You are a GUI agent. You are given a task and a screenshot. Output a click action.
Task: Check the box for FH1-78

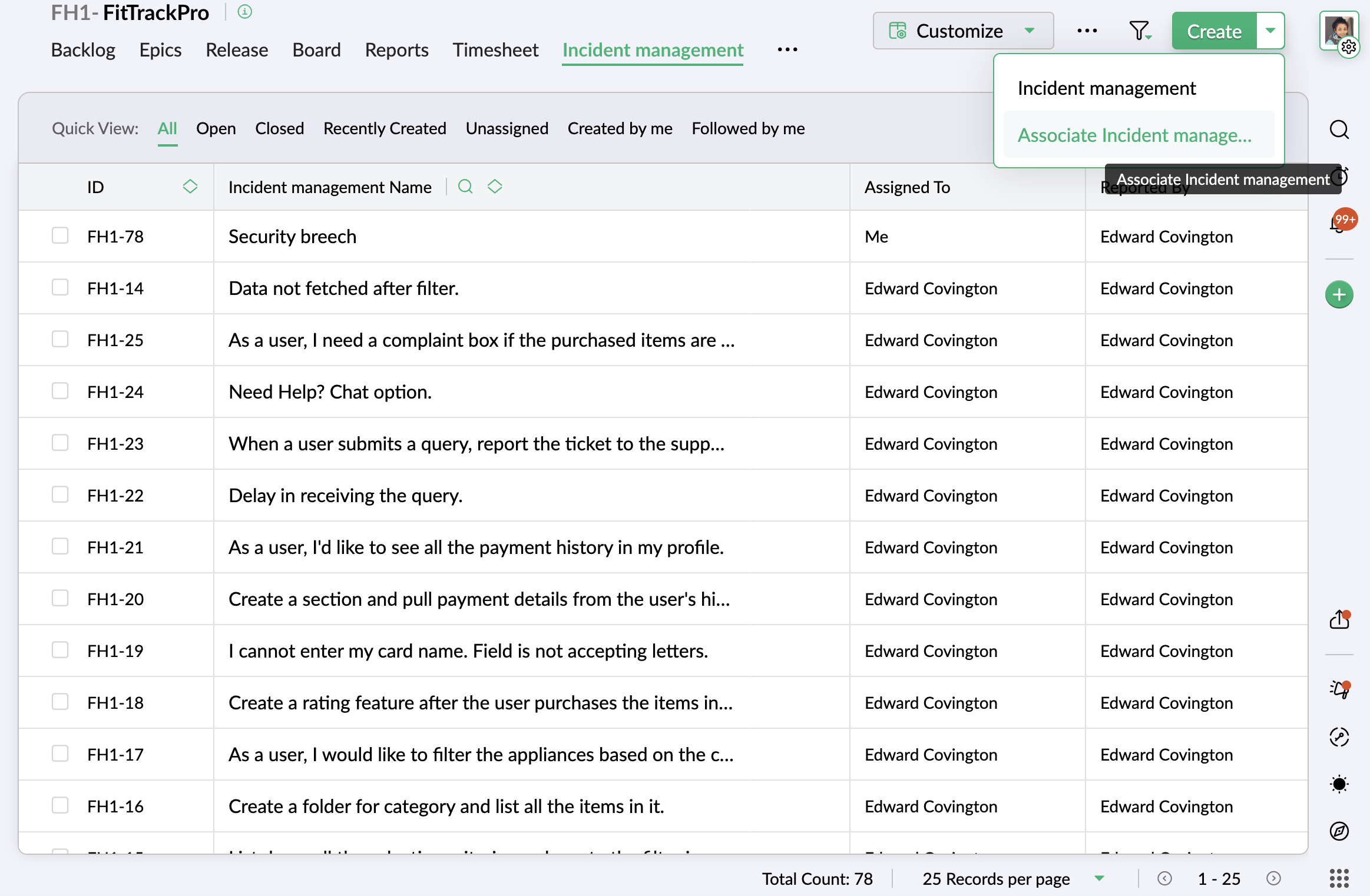[60, 235]
